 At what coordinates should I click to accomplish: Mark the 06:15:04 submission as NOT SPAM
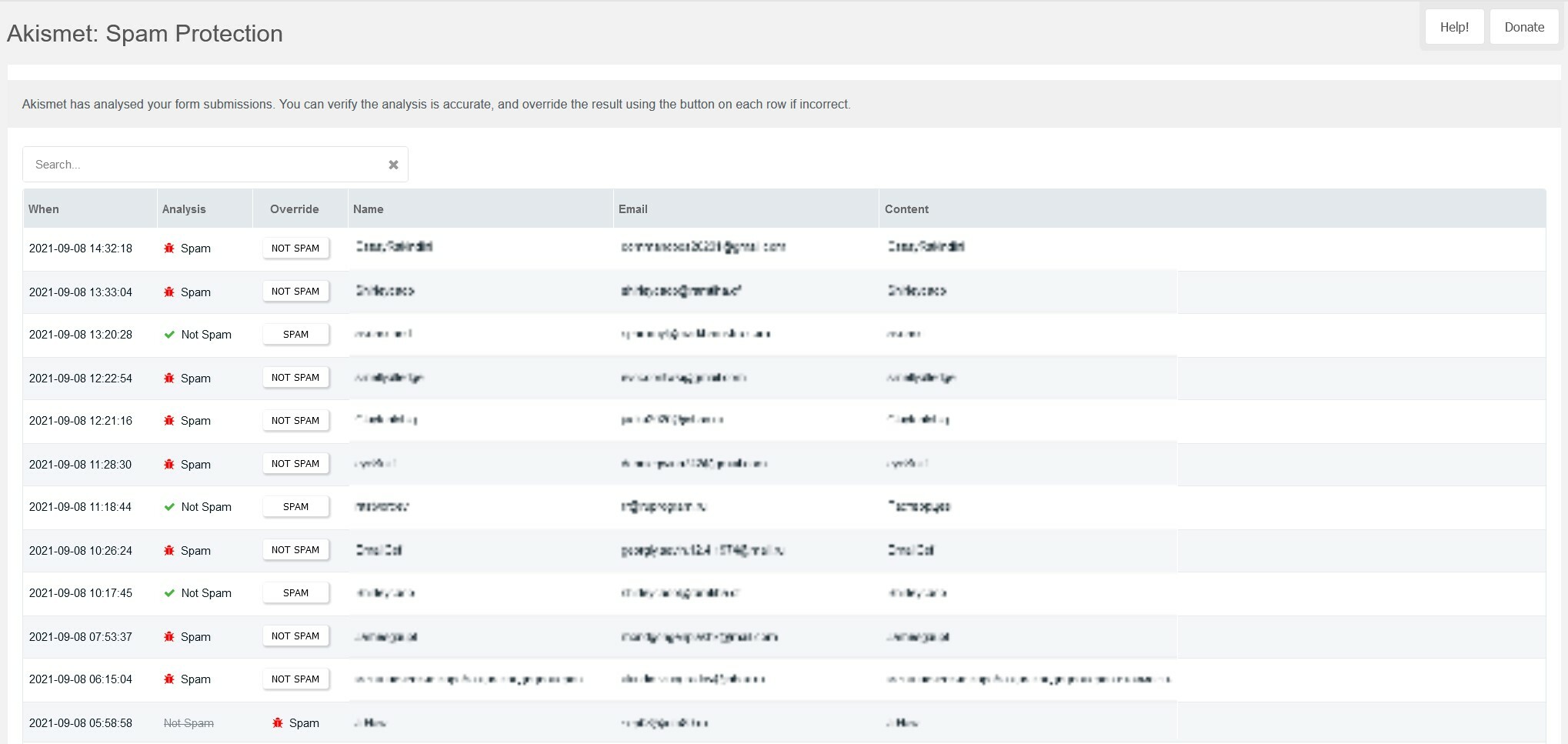[295, 679]
